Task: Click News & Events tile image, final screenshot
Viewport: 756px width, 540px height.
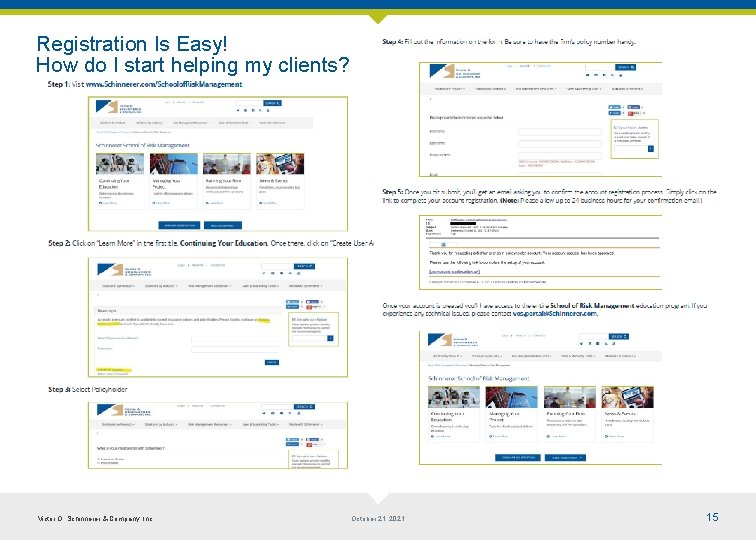Action: click(627, 397)
